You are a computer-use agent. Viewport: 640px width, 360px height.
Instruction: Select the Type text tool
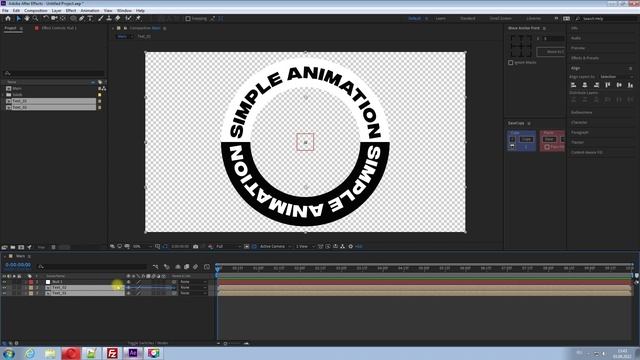(x=90, y=18)
